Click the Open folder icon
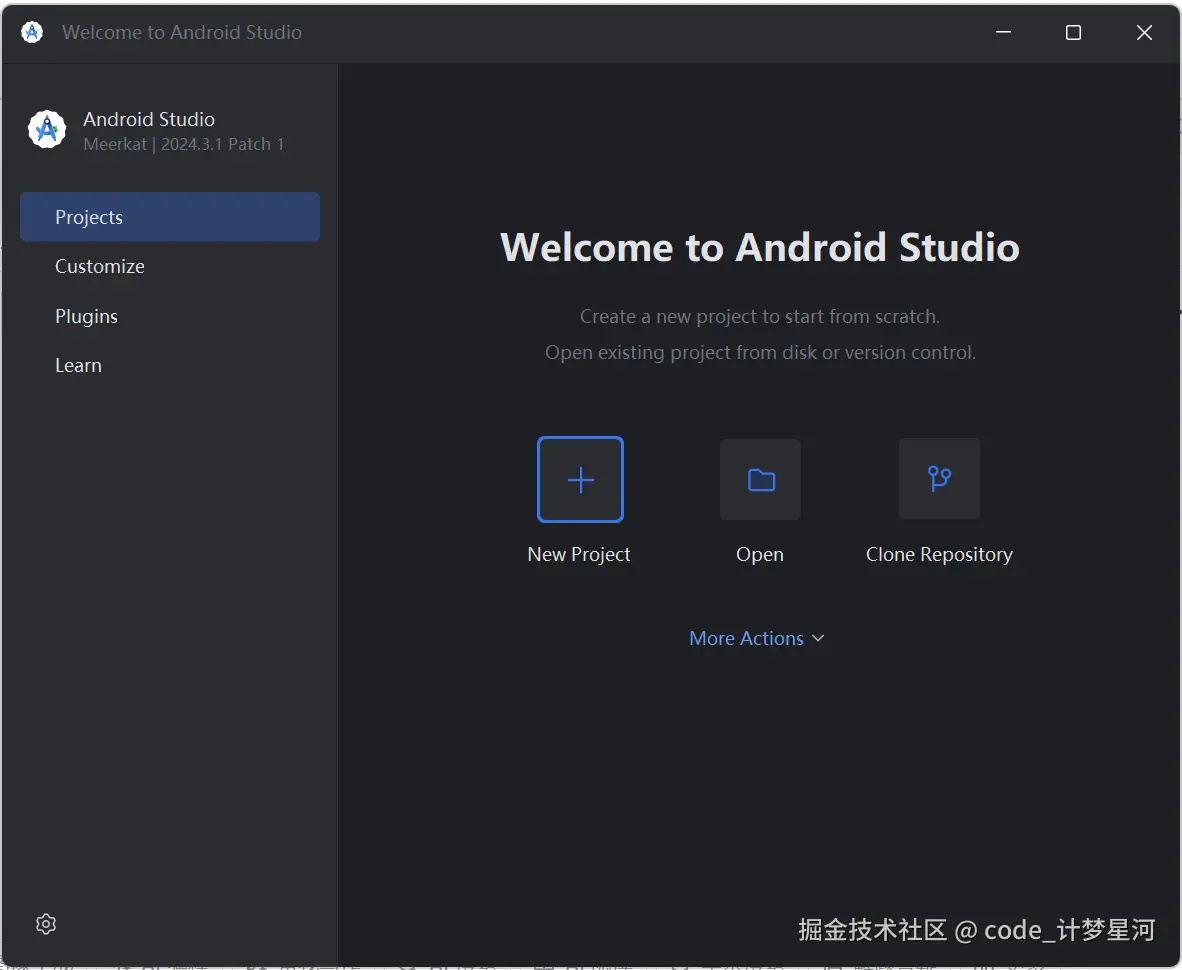Viewport: 1182px width, 970px height. click(760, 479)
